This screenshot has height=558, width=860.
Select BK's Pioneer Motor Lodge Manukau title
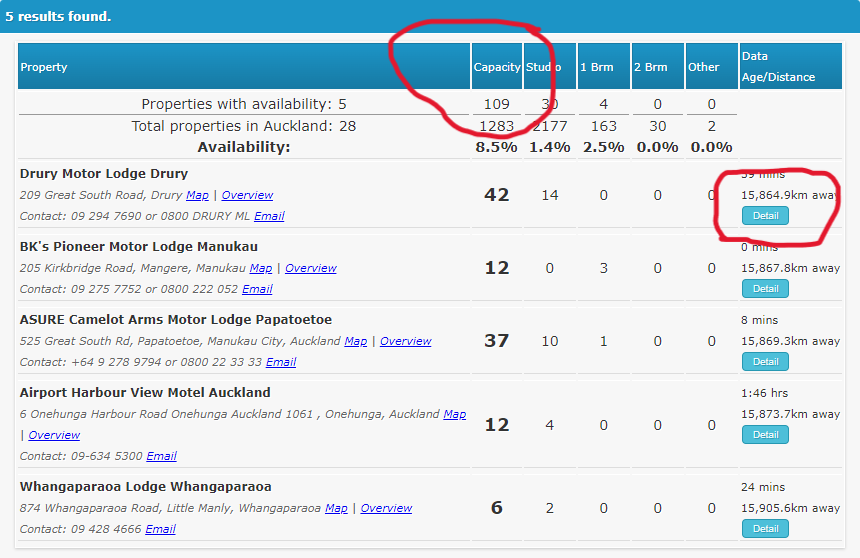tap(139, 247)
